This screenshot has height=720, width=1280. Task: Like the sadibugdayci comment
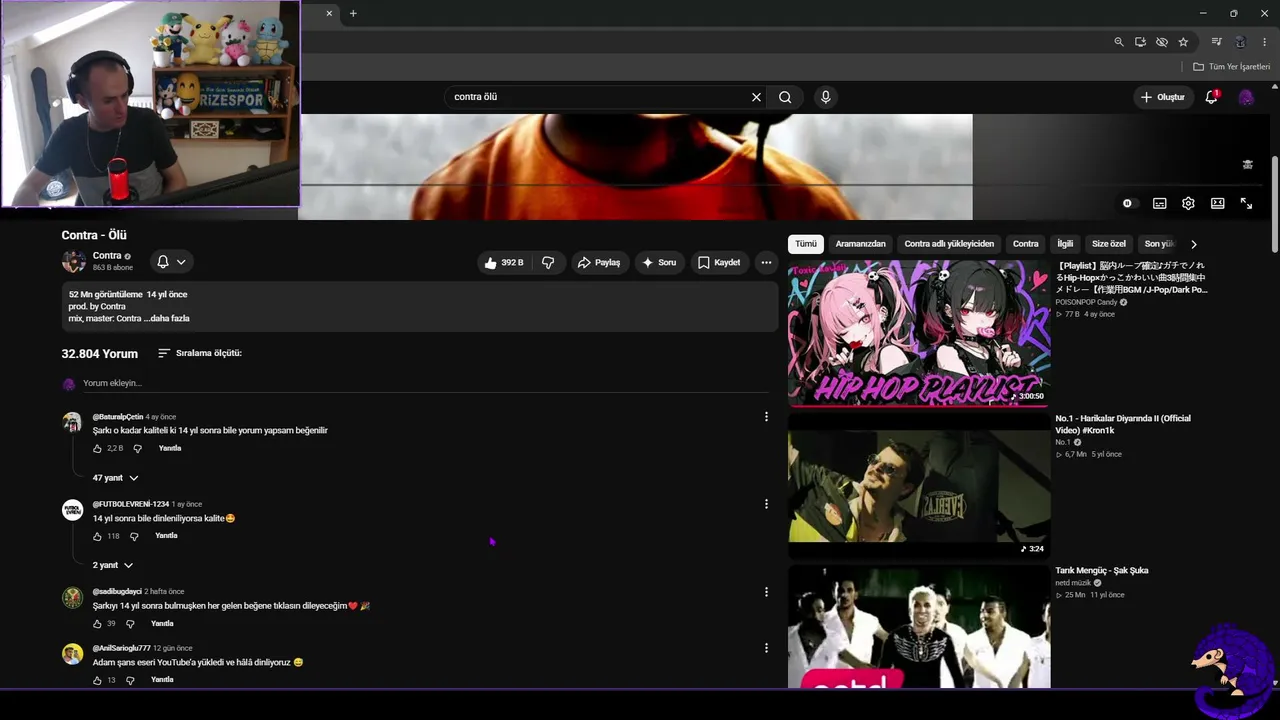[97, 624]
